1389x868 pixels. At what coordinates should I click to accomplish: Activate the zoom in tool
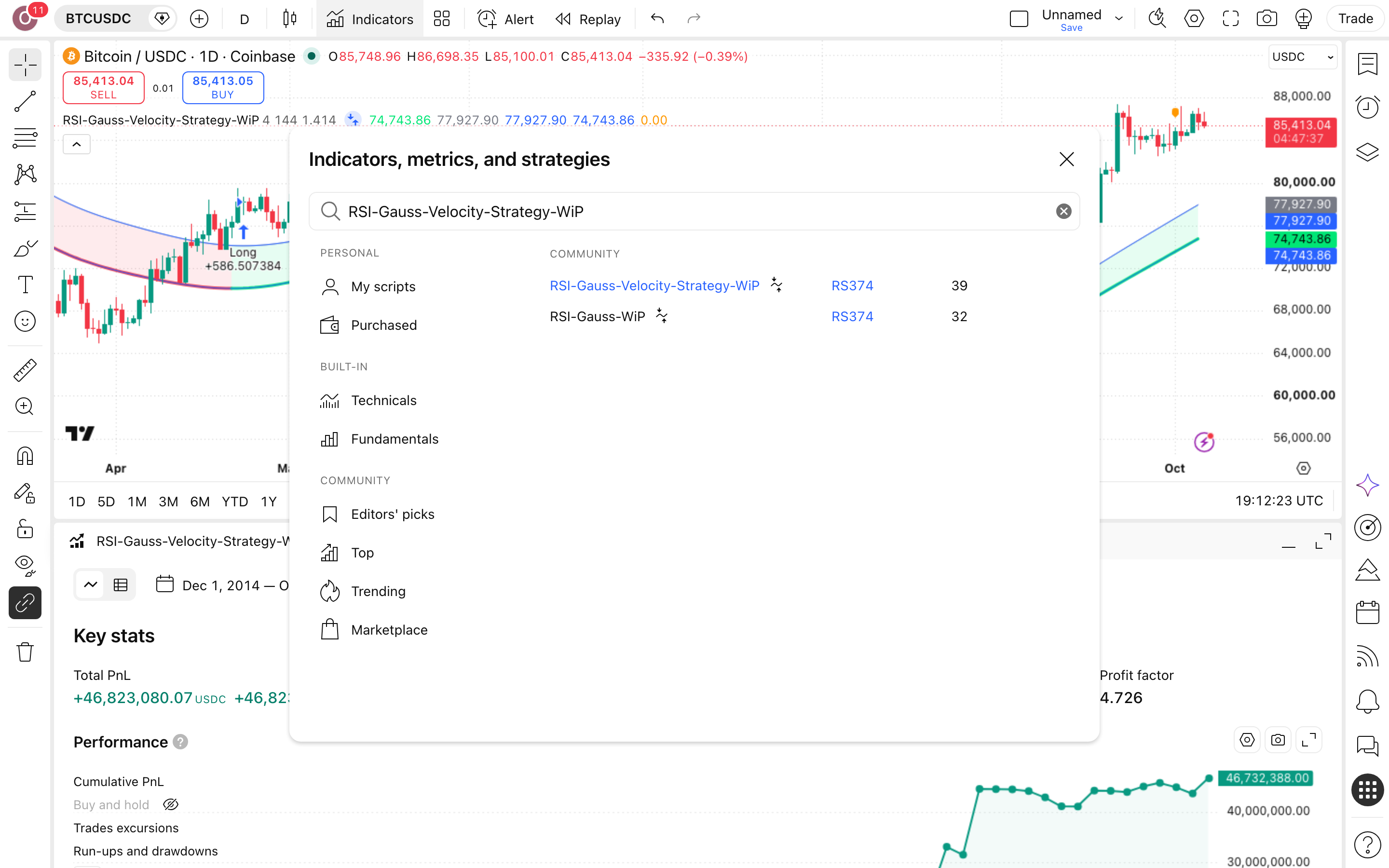point(25,407)
